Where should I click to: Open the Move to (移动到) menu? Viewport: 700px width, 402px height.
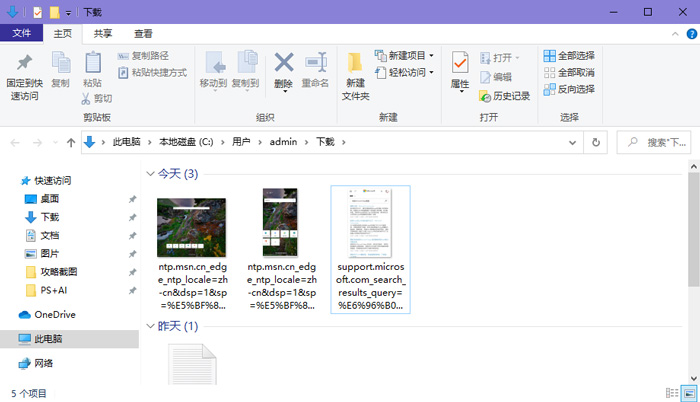[x=213, y=71]
